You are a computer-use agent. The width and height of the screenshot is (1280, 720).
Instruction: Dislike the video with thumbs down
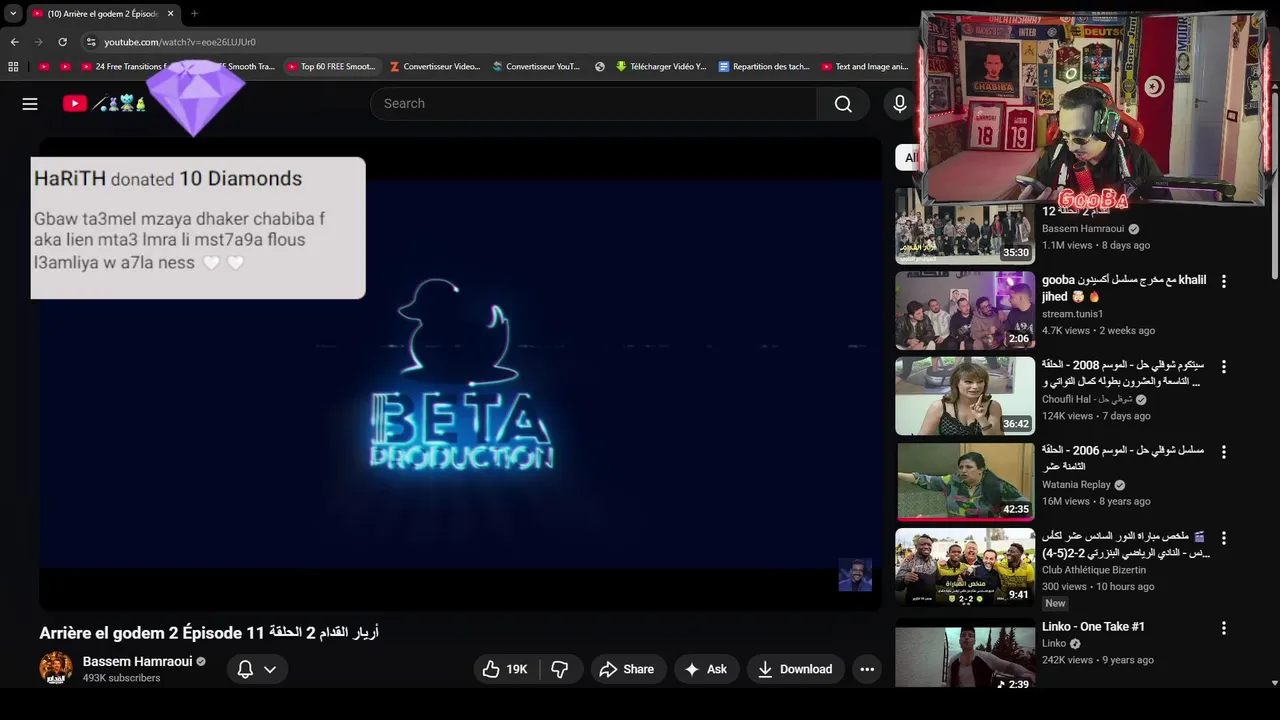pyautogui.click(x=560, y=669)
